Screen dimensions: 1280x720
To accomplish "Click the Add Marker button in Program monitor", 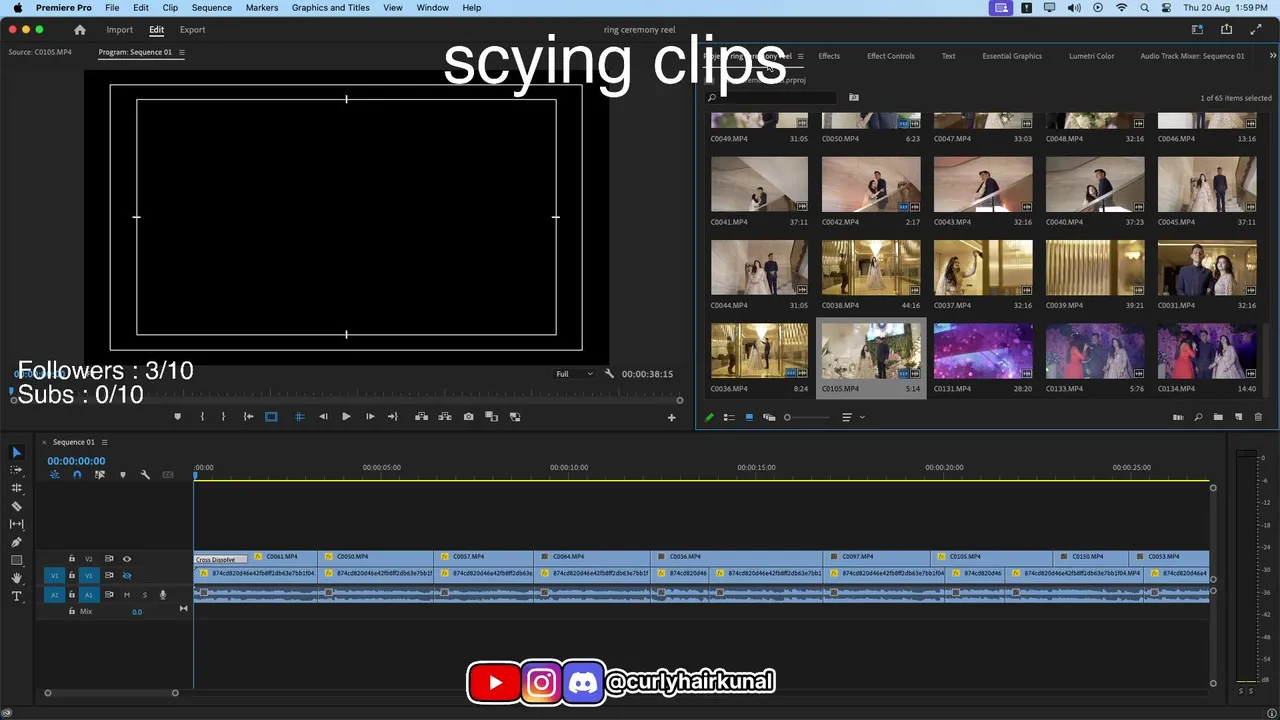I will coord(178,417).
